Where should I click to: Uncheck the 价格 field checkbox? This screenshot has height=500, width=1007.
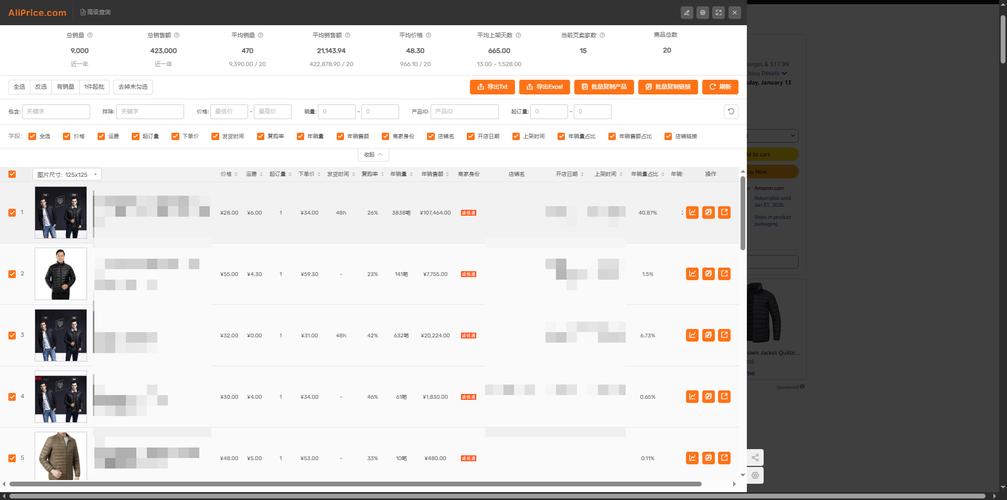click(x=66, y=136)
